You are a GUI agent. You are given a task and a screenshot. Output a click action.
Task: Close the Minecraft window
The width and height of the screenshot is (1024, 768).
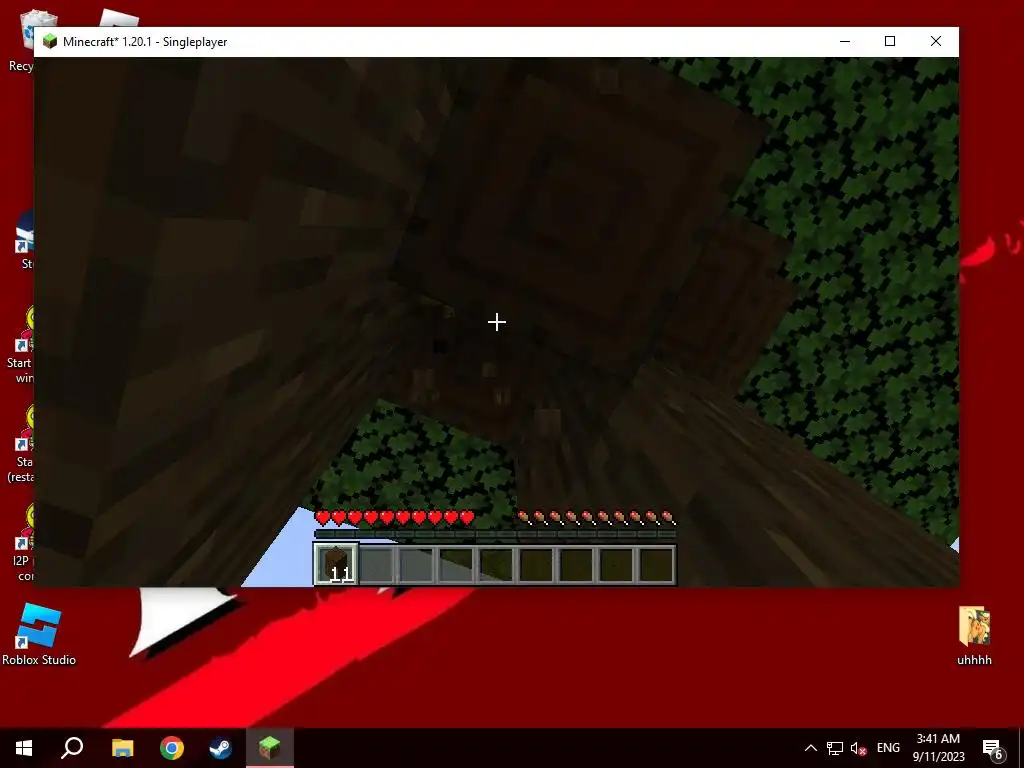pos(936,41)
